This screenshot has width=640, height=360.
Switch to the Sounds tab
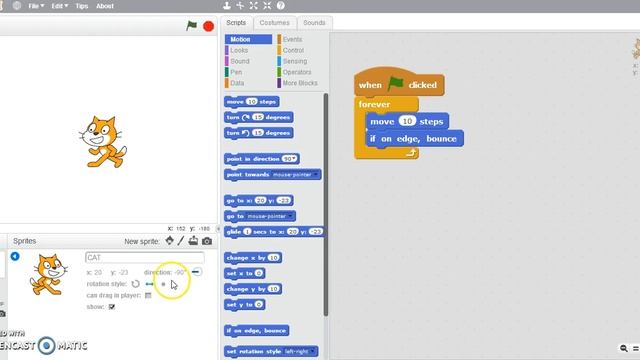[314, 23]
